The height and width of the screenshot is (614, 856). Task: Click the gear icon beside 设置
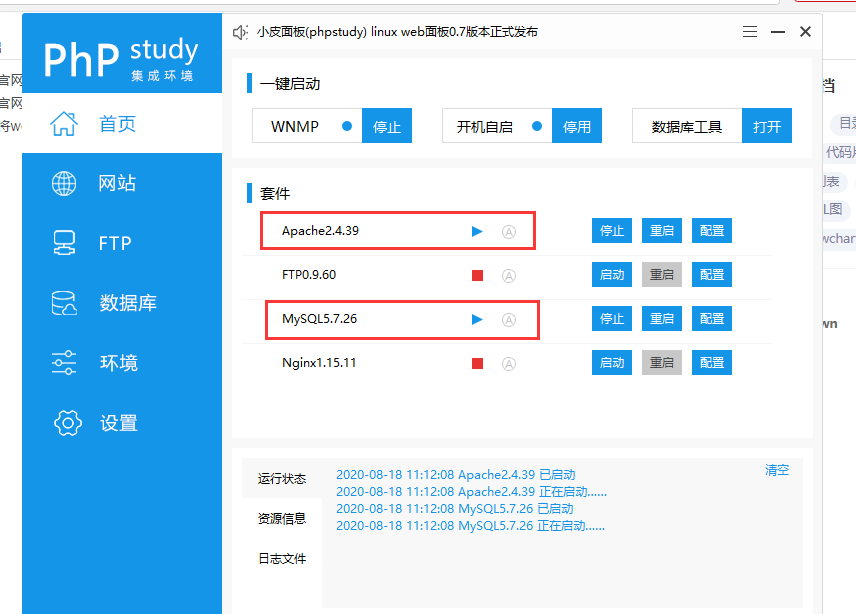tap(68, 423)
